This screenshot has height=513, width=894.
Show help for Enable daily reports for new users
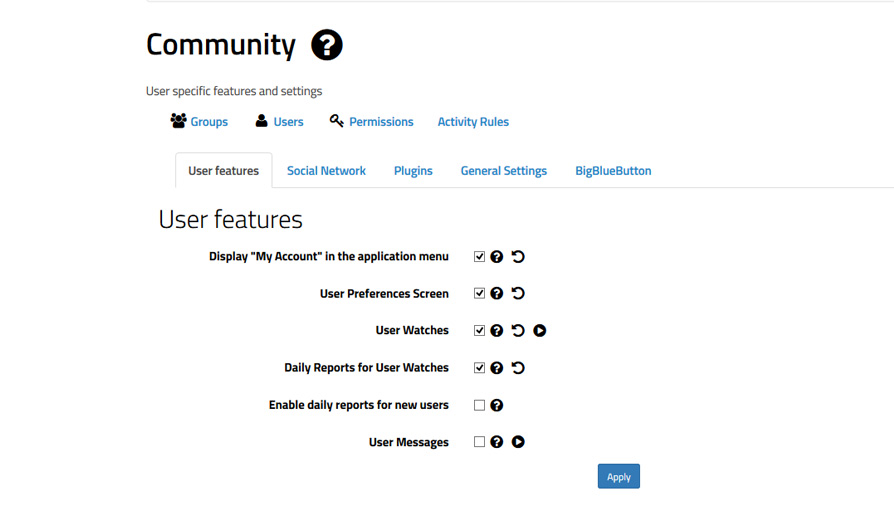[497, 405]
